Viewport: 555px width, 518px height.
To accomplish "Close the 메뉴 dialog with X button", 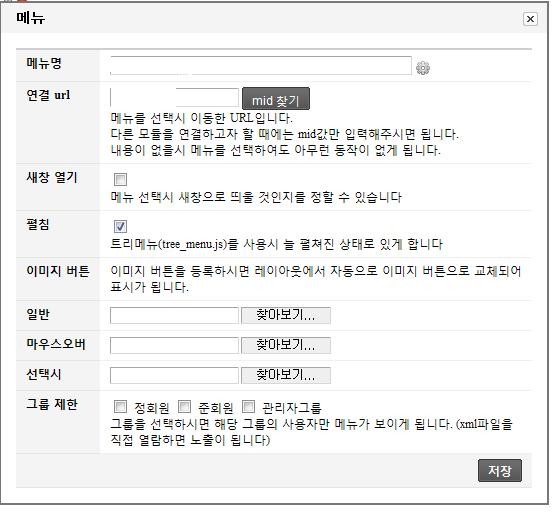I will [x=530, y=19].
